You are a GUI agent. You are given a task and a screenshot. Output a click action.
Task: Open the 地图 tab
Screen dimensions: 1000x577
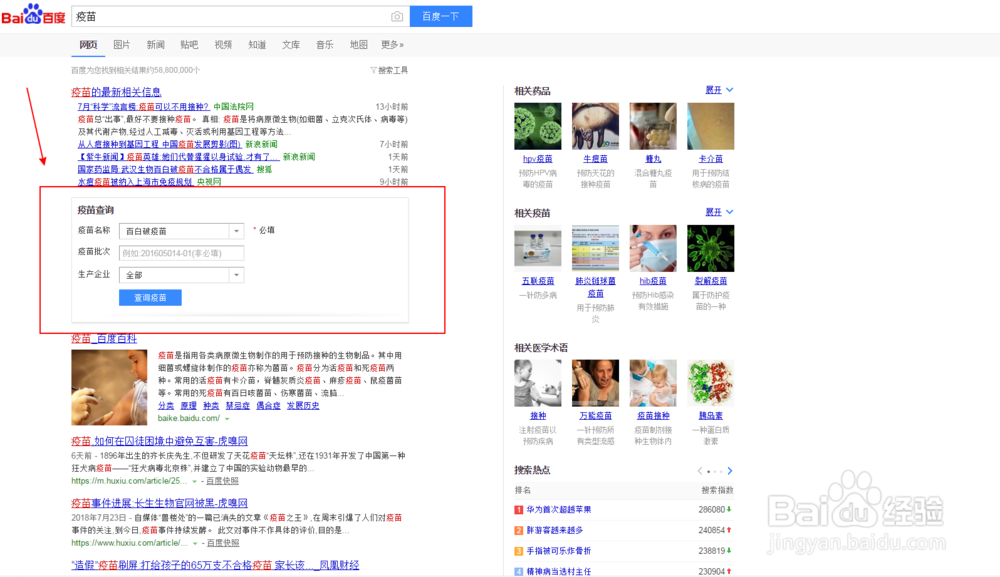click(358, 45)
